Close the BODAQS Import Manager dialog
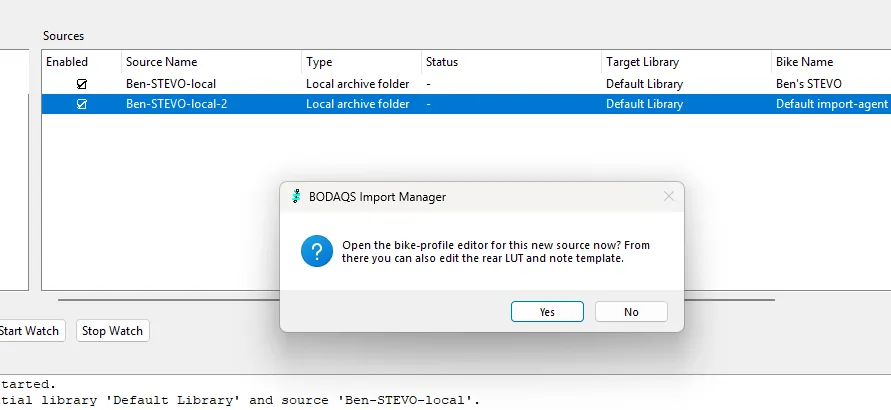The height and width of the screenshot is (410, 891). 669,196
